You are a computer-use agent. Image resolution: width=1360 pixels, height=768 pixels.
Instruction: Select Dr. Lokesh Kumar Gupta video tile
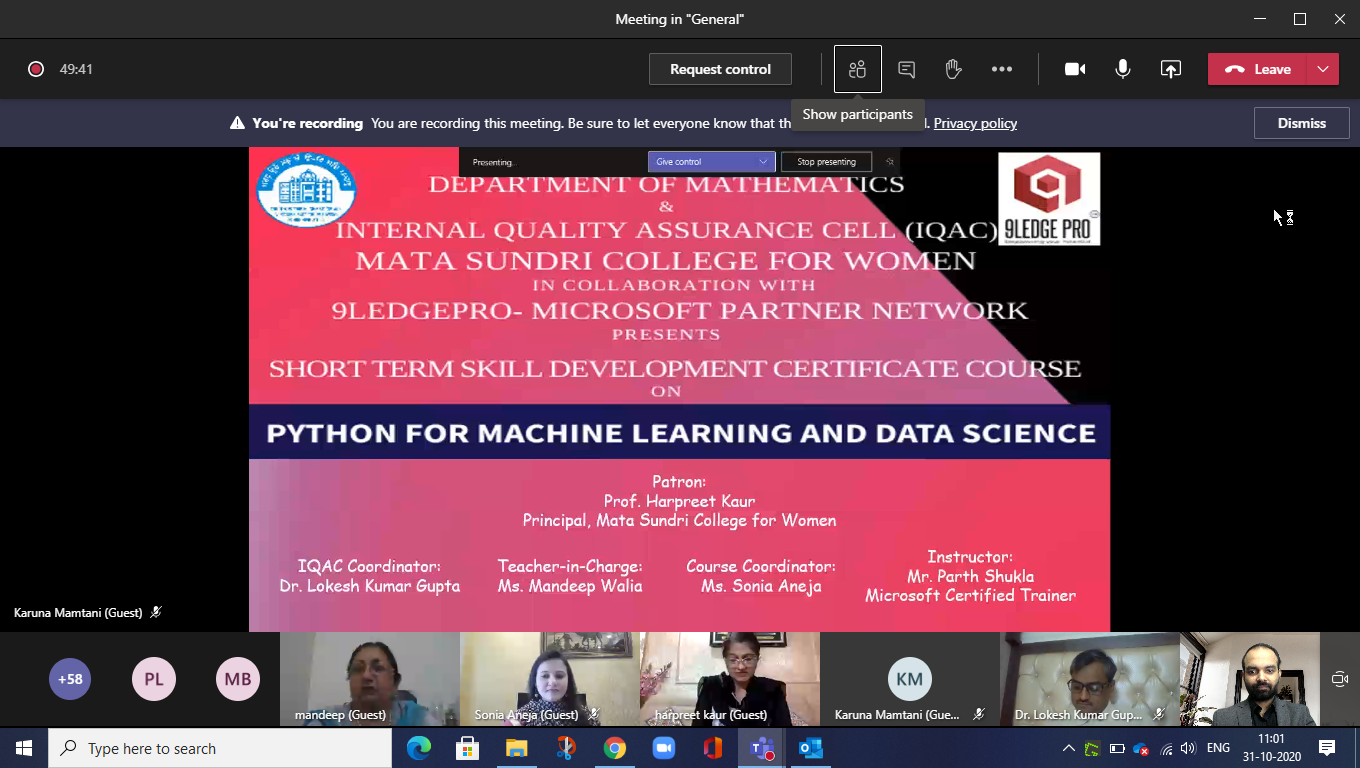coord(1090,679)
